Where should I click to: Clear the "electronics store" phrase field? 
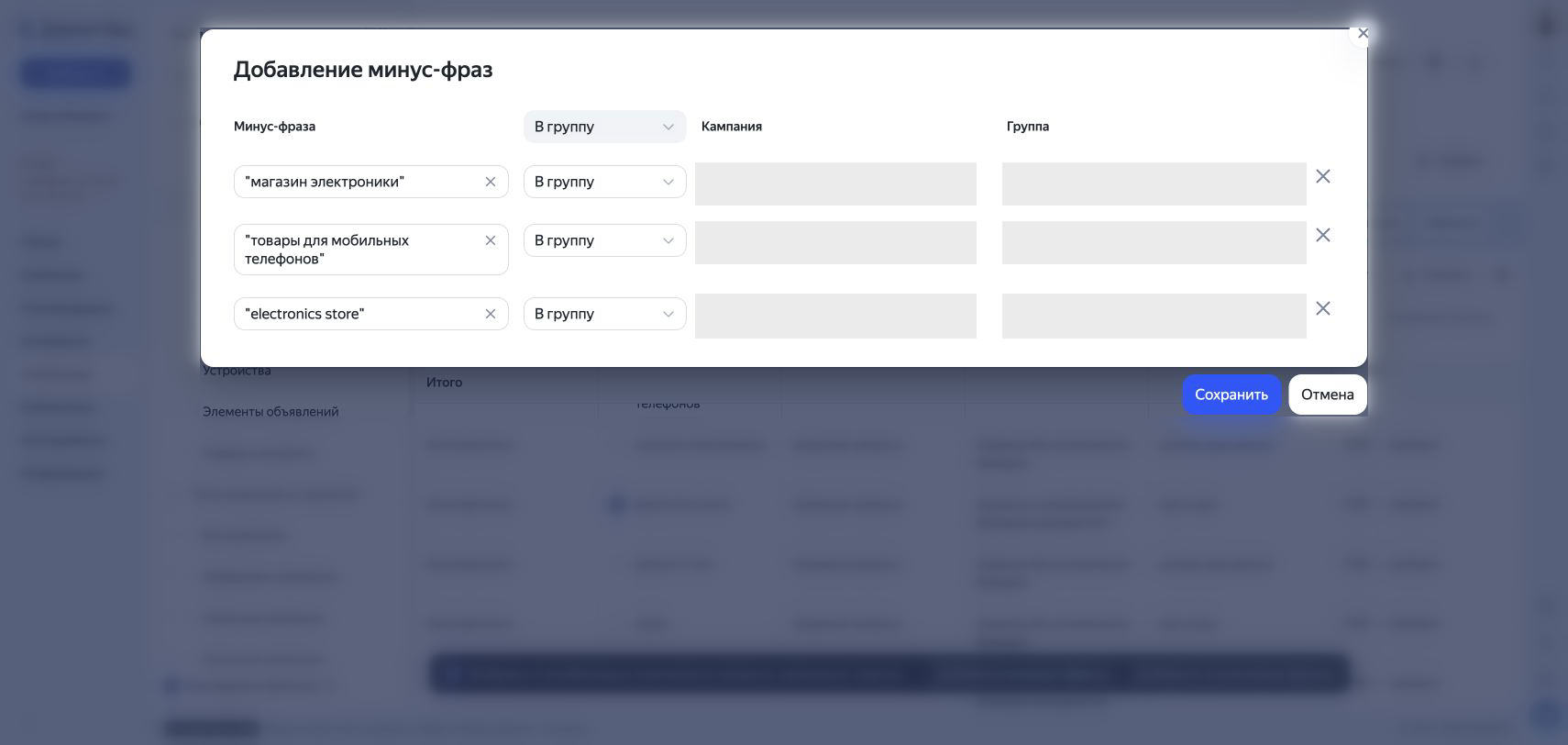pyautogui.click(x=491, y=314)
